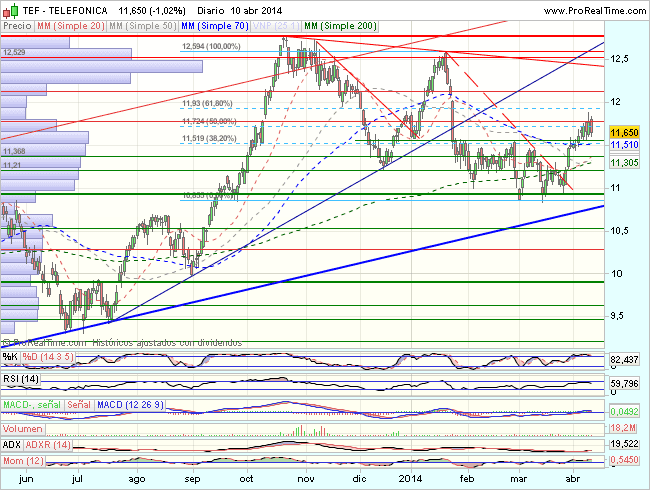The width and height of the screenshot is (650, 490).
Task: Click the mar month on time axis
Action: [518, 479]
